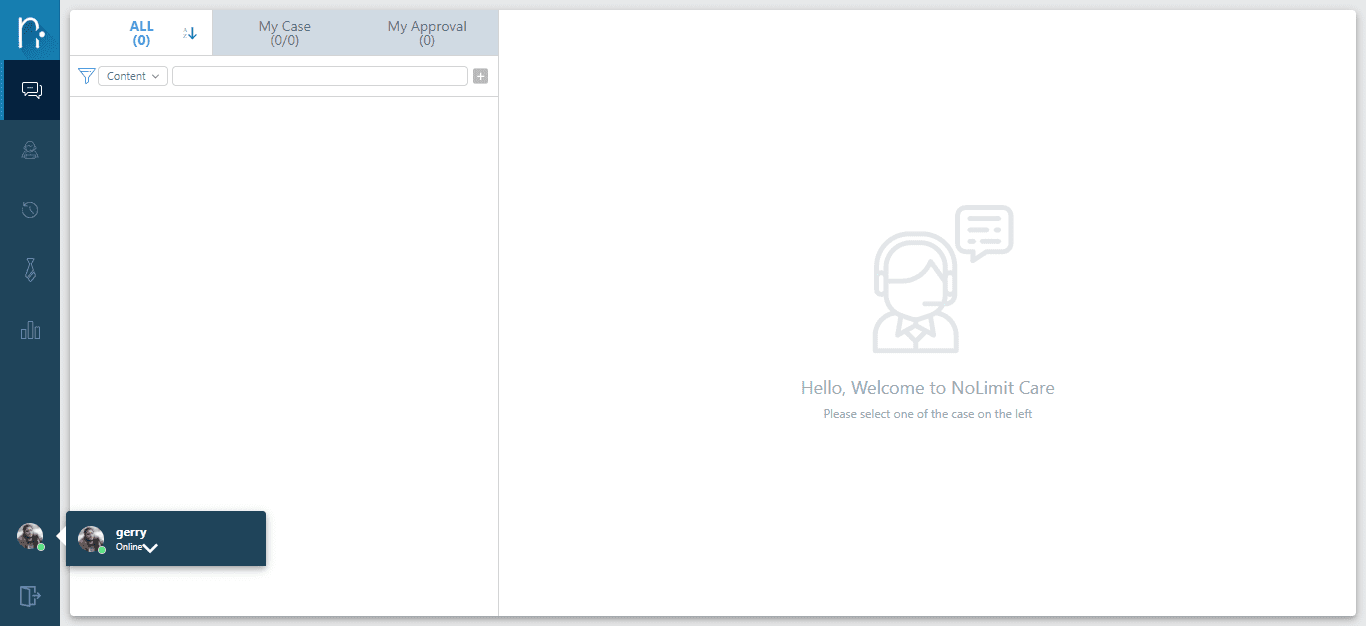Click the filter funnel icon
This screenshot has width=1366, height=626.
[86, 76]
